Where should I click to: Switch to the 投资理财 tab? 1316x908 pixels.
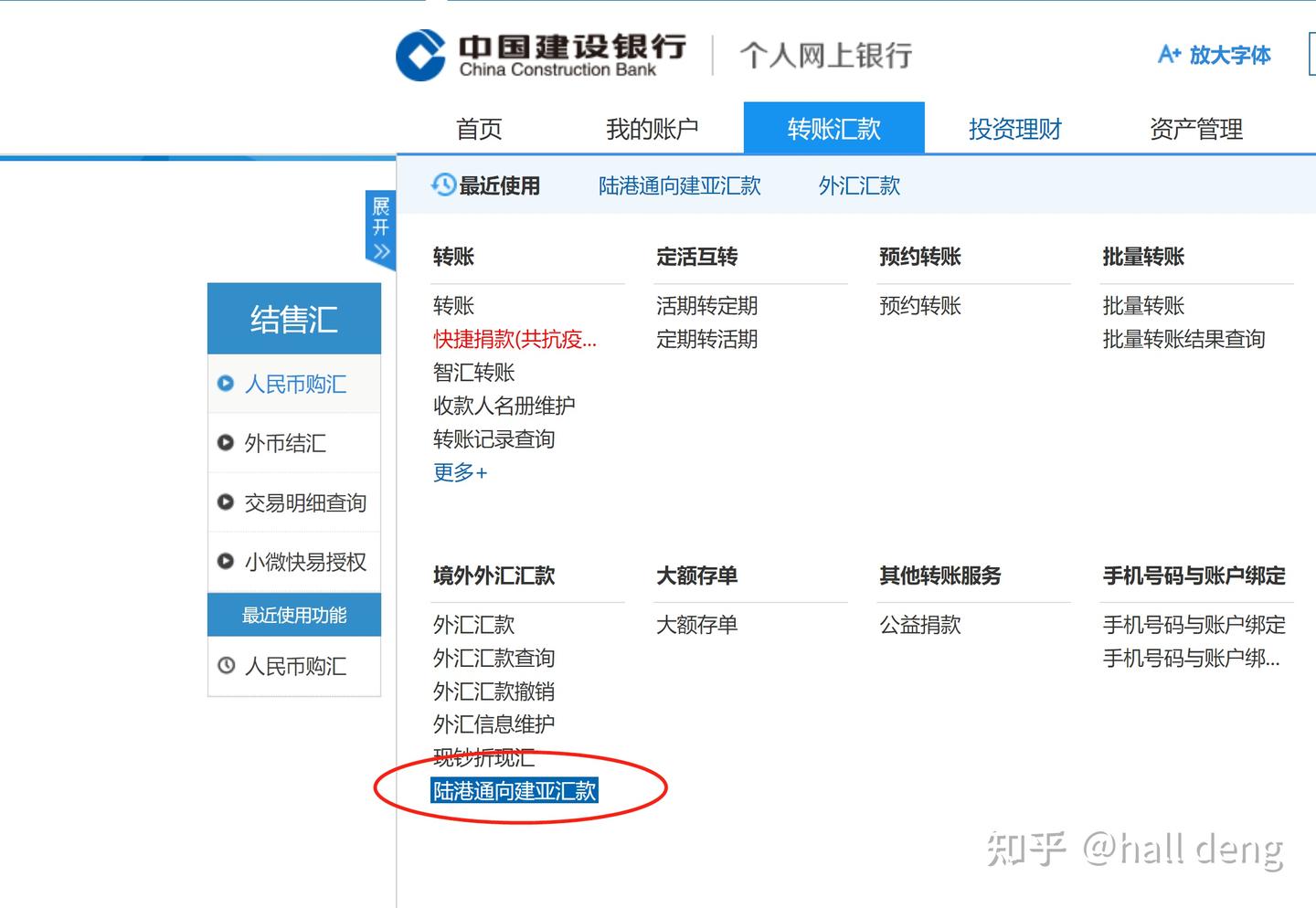click(x=1014, y=128)
